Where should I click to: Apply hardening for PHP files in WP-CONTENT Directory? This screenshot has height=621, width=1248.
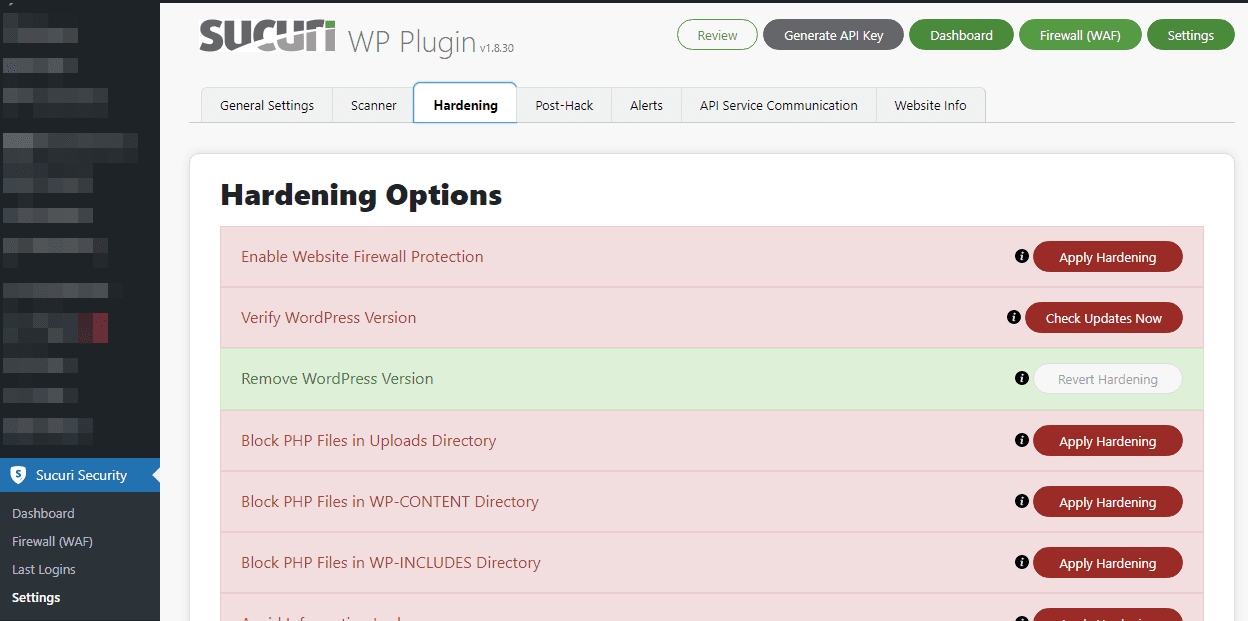click(1107, 502)
